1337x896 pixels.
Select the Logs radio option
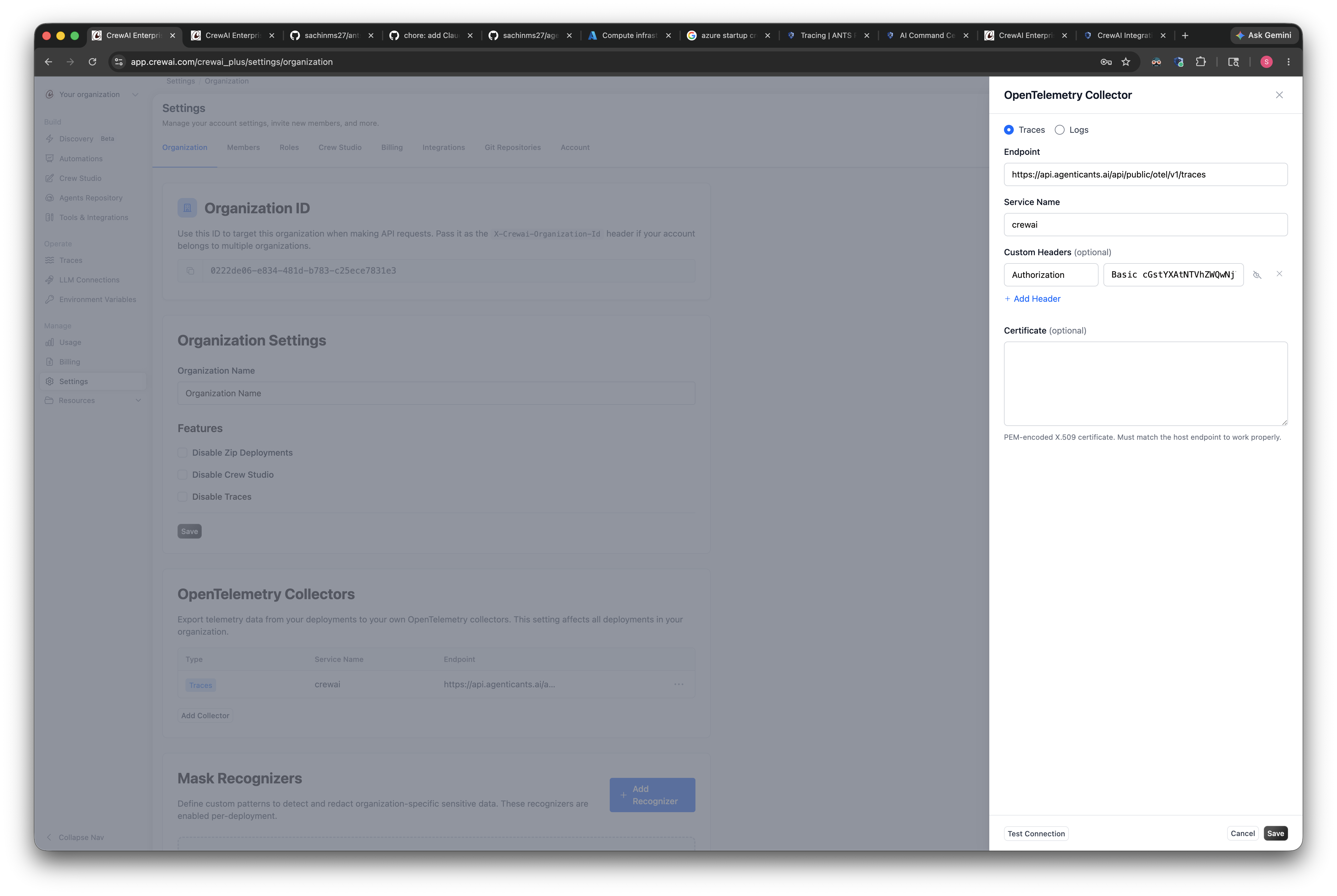coord(1059,130)
